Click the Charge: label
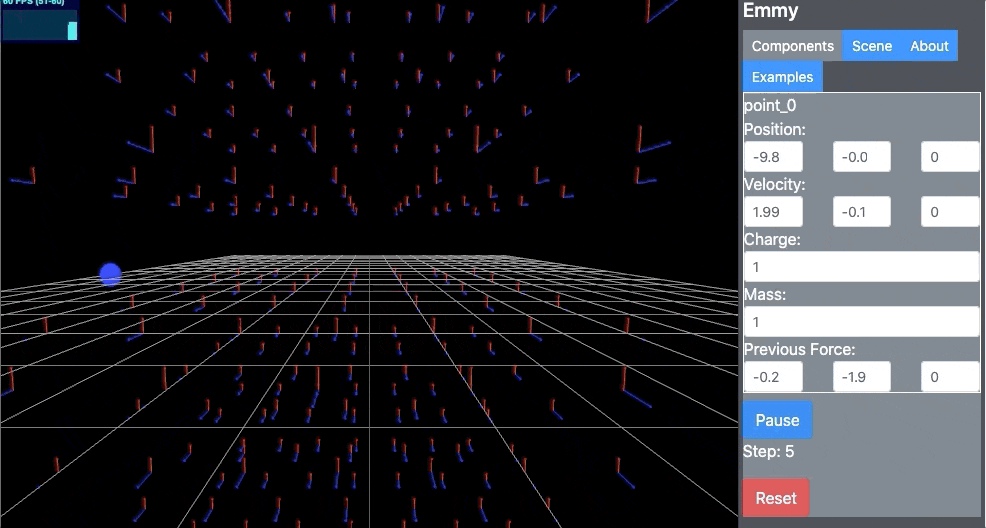This screenshot has width=986, height=528. [772, 239]
